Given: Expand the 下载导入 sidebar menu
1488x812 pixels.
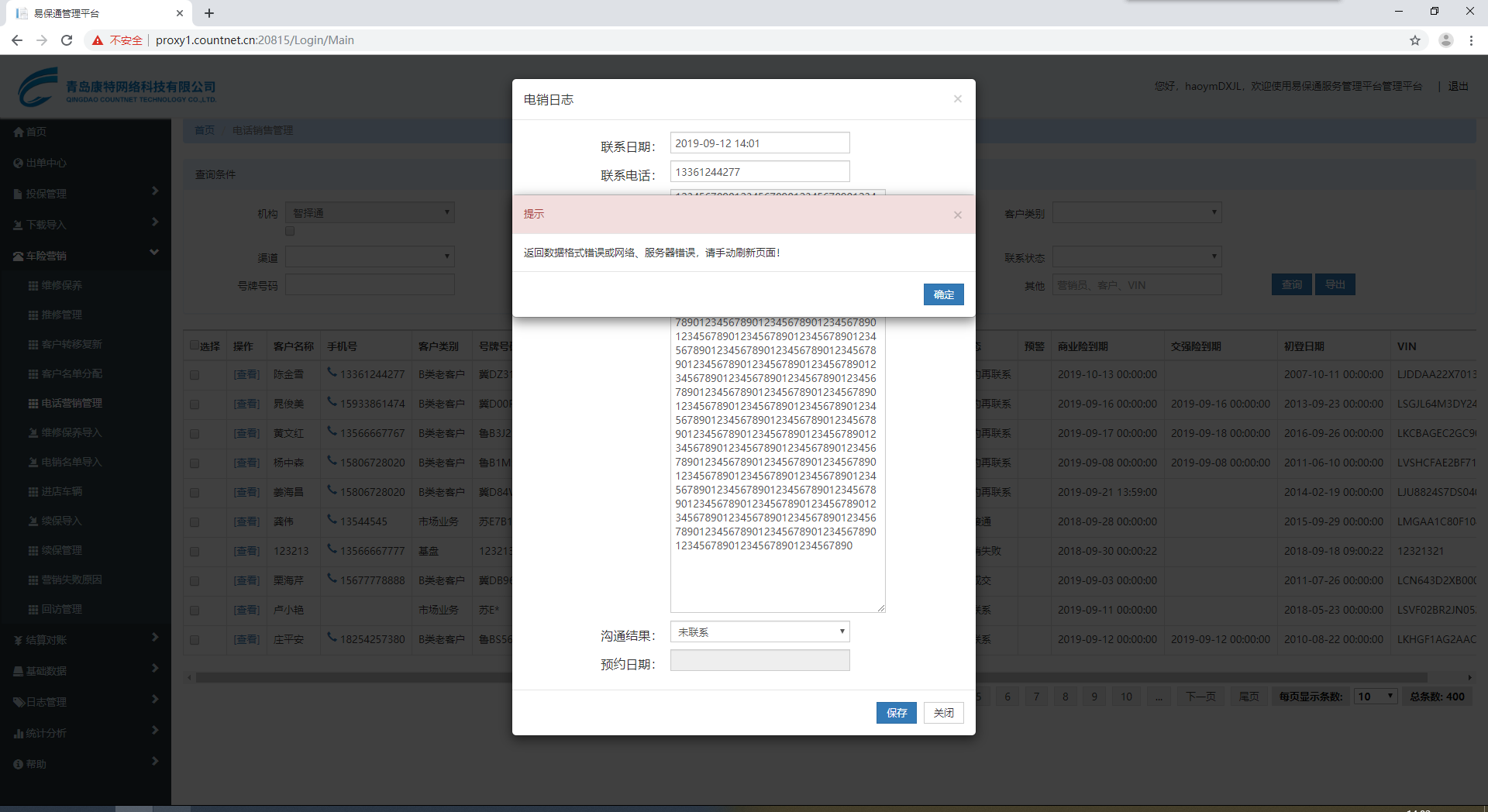Looking at the screenshot, I should [x=85, y=225].
